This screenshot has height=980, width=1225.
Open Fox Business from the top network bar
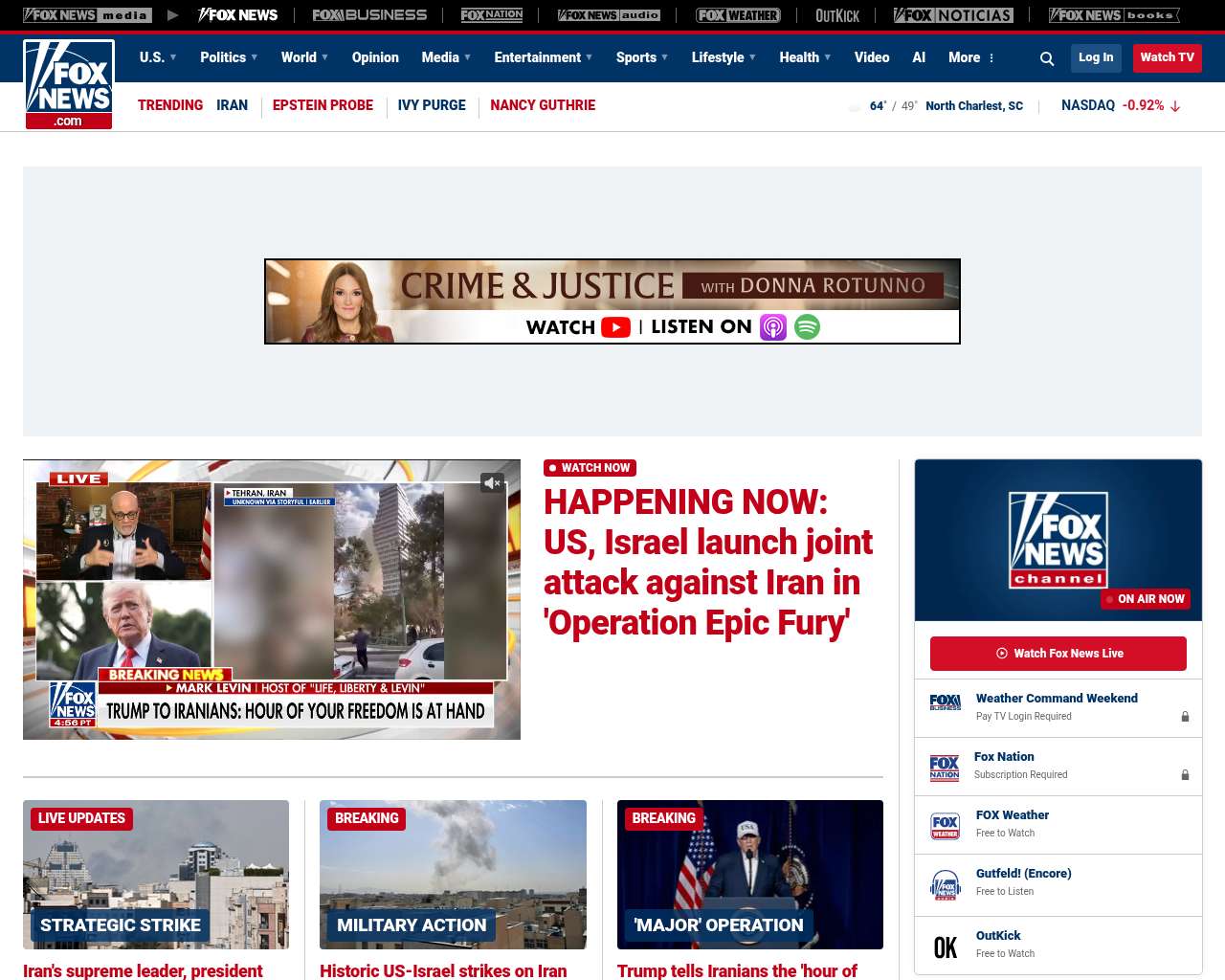point(369,15)
